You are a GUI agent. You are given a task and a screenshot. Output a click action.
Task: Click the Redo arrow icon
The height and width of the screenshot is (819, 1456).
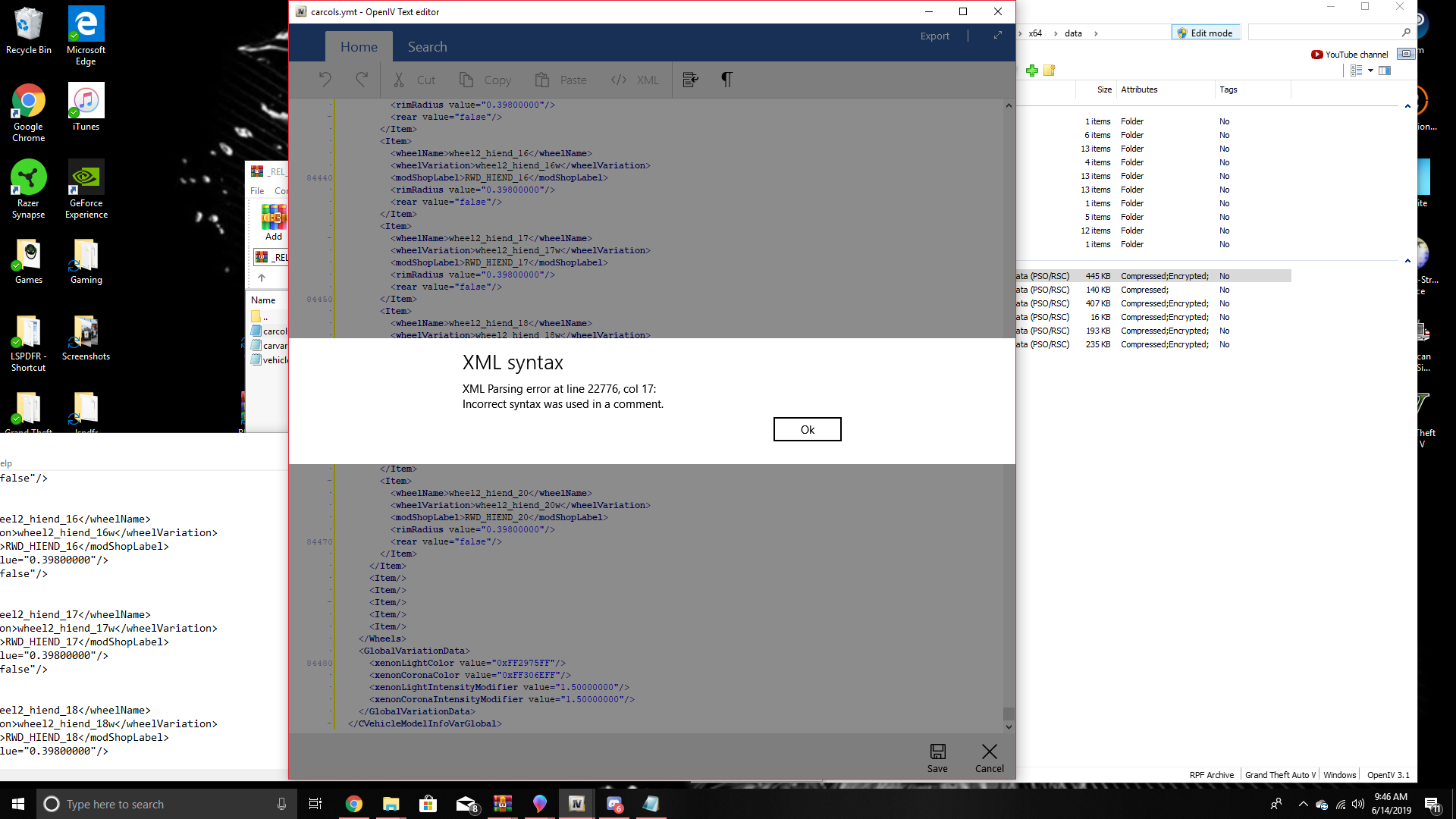(x=362, y=80)
